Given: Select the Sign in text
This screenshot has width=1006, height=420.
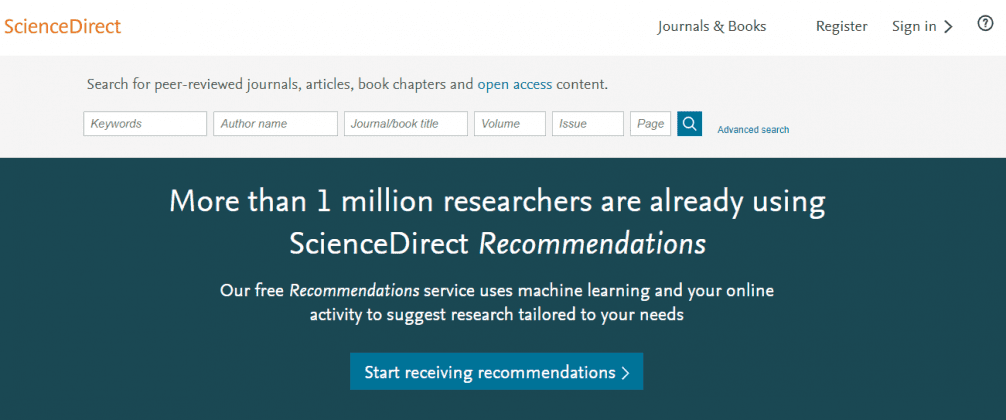Looking at the screenshot, I should pyautogui.click(x=914, y=26).
